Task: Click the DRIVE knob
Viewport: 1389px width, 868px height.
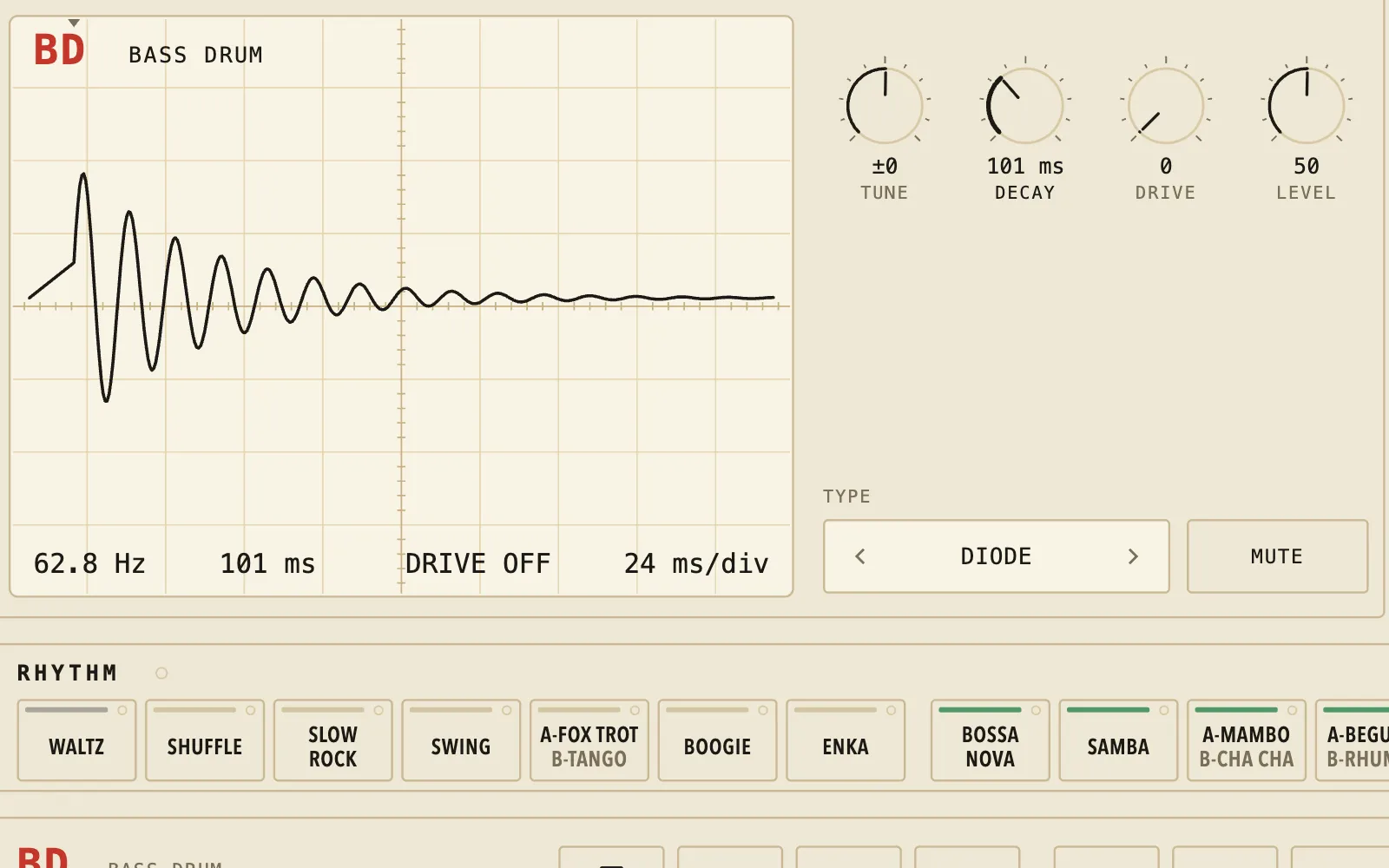Action: pyautogui.click(x=1166, y=106)
